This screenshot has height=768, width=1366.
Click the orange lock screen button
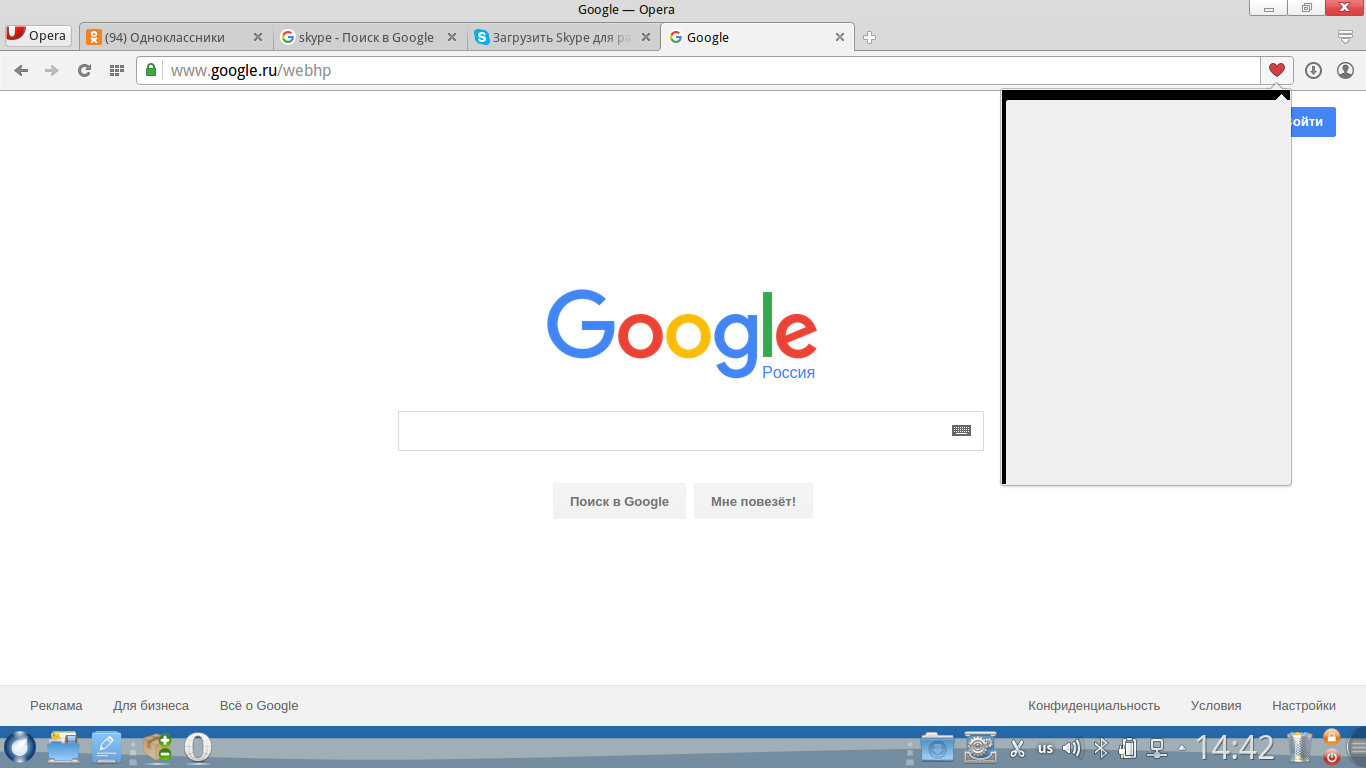(1331, 737)
